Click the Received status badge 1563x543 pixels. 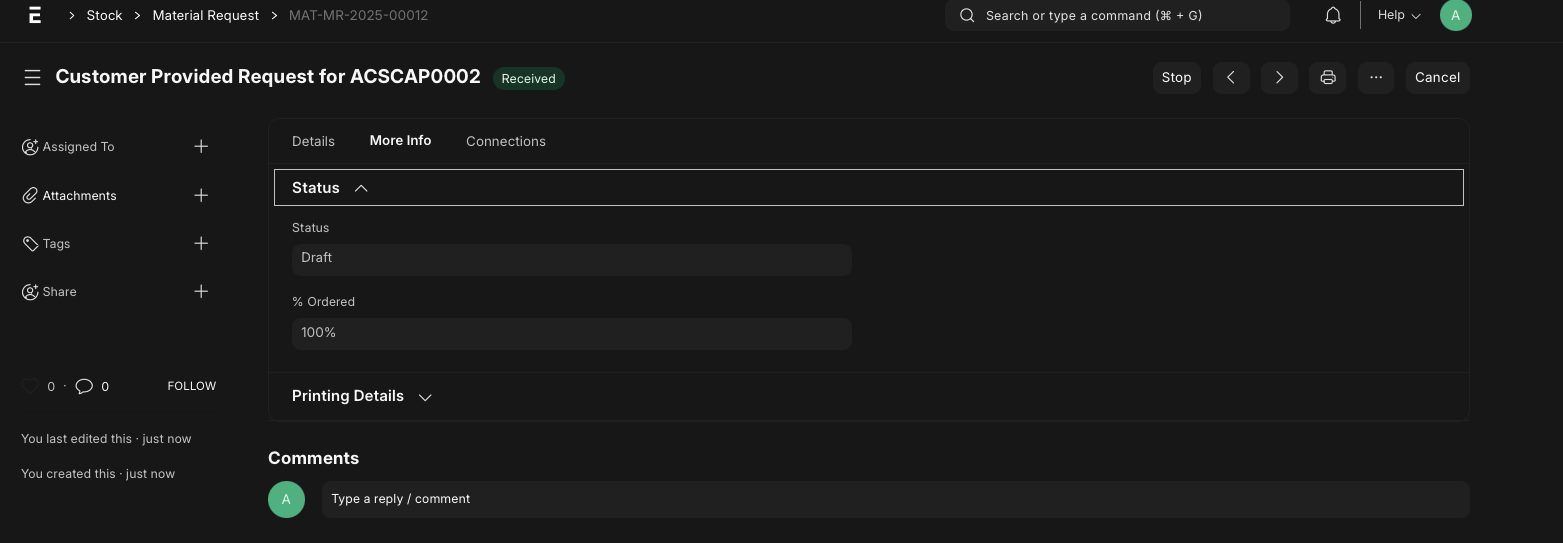[528, 78]
